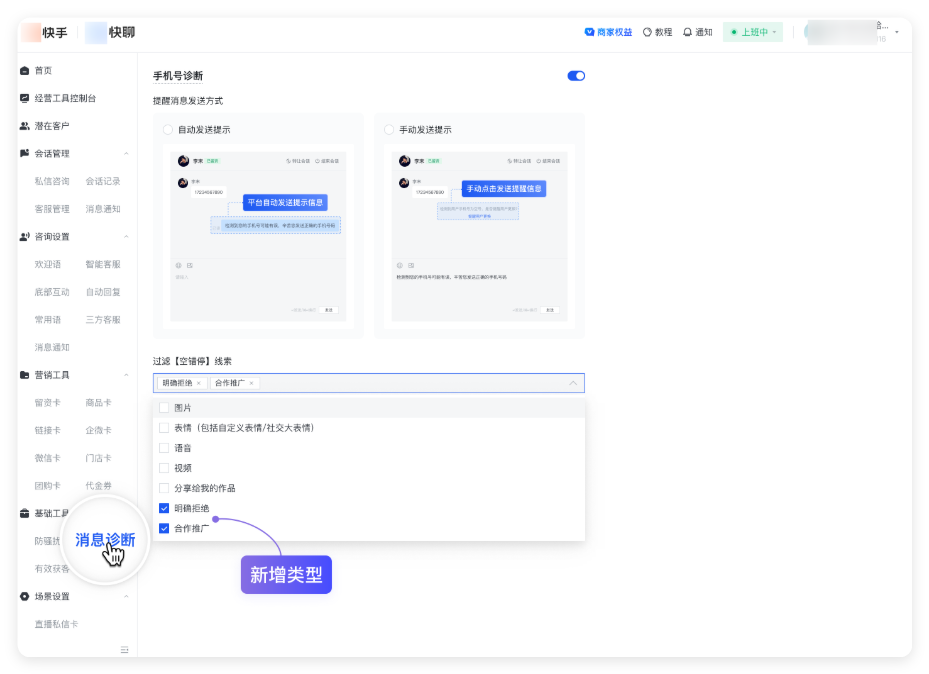Remove the 明确拒绝 tag from input

[x=198, y=382]
